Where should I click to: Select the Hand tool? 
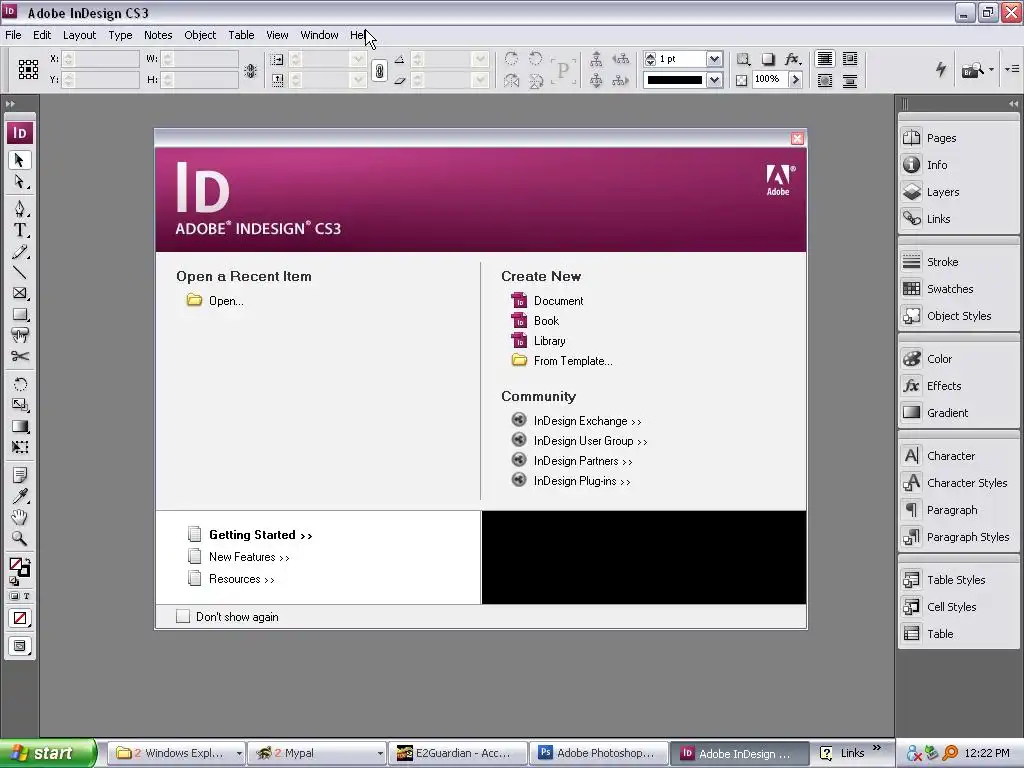pyautogui.click(x=20, y=517)
